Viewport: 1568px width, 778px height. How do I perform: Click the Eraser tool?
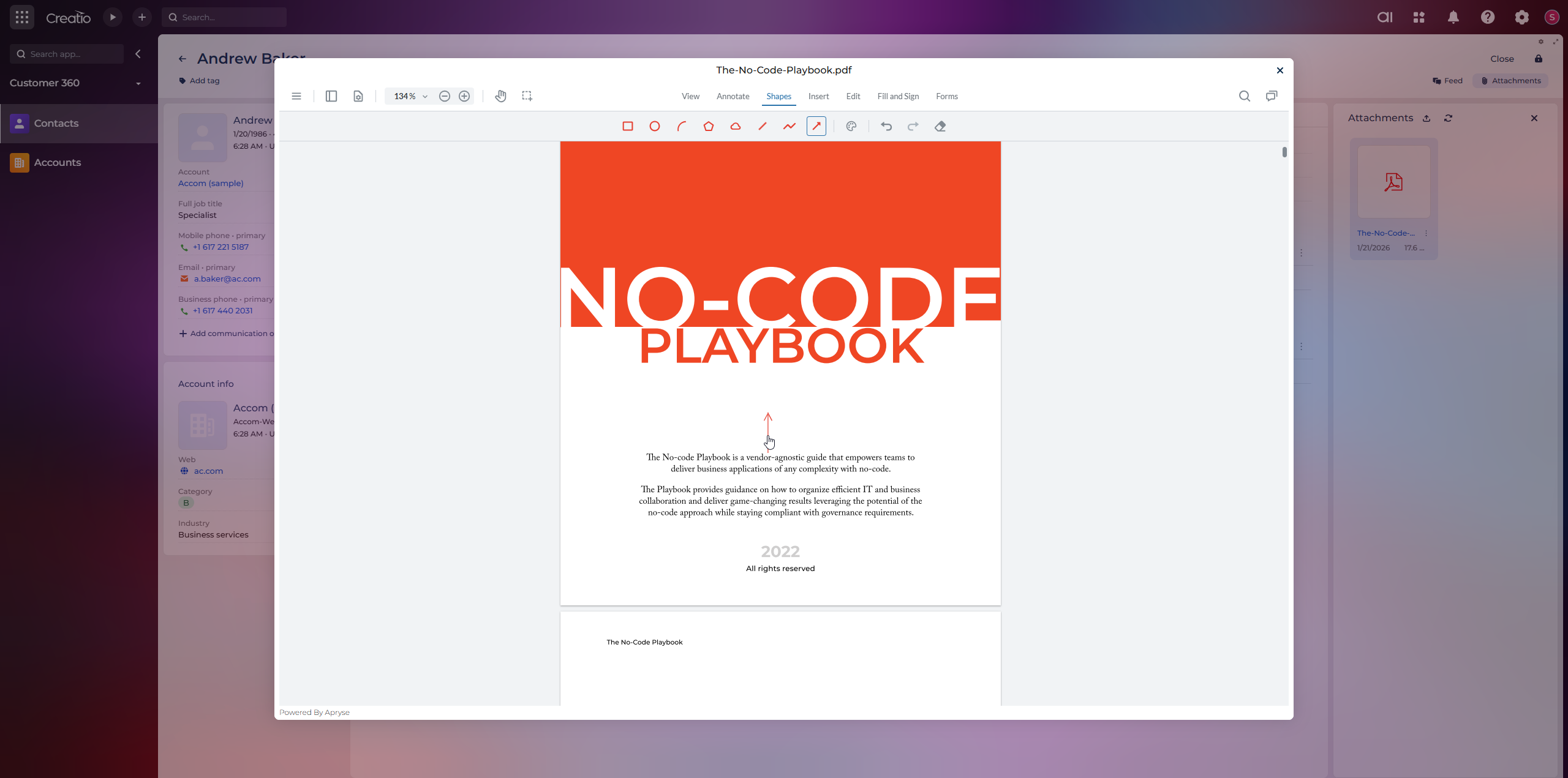940,126
